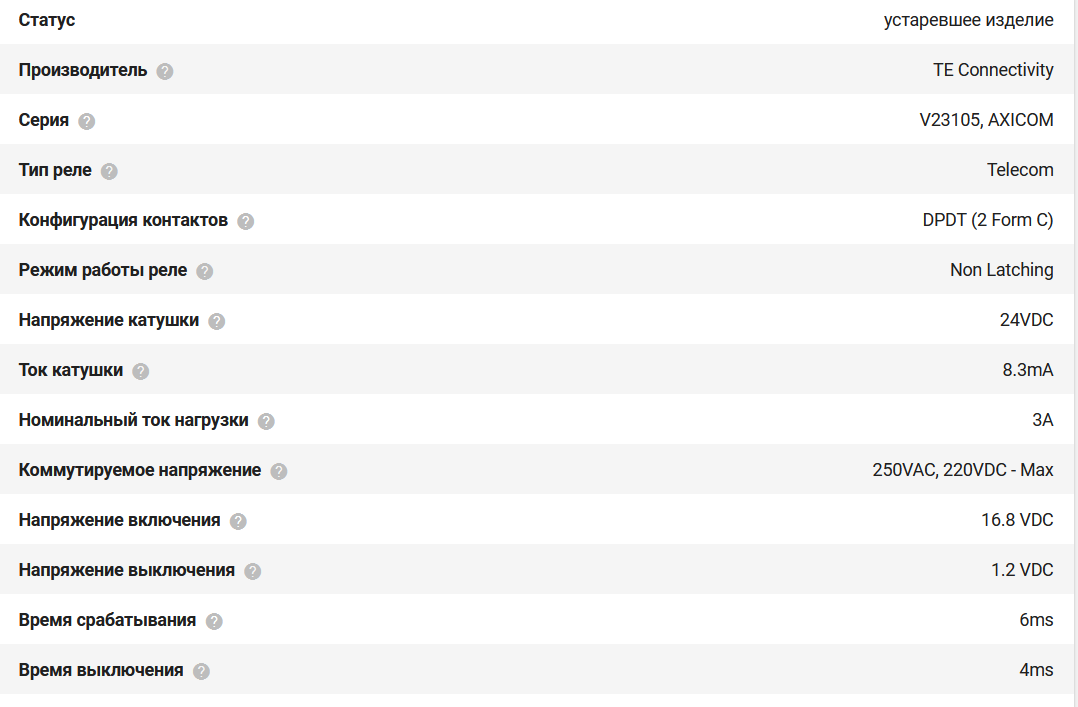The height and width of the screenshot is (707, 1078).
Task: Click the DPDT (2 Form C) value
Action: tap(987, 220)
